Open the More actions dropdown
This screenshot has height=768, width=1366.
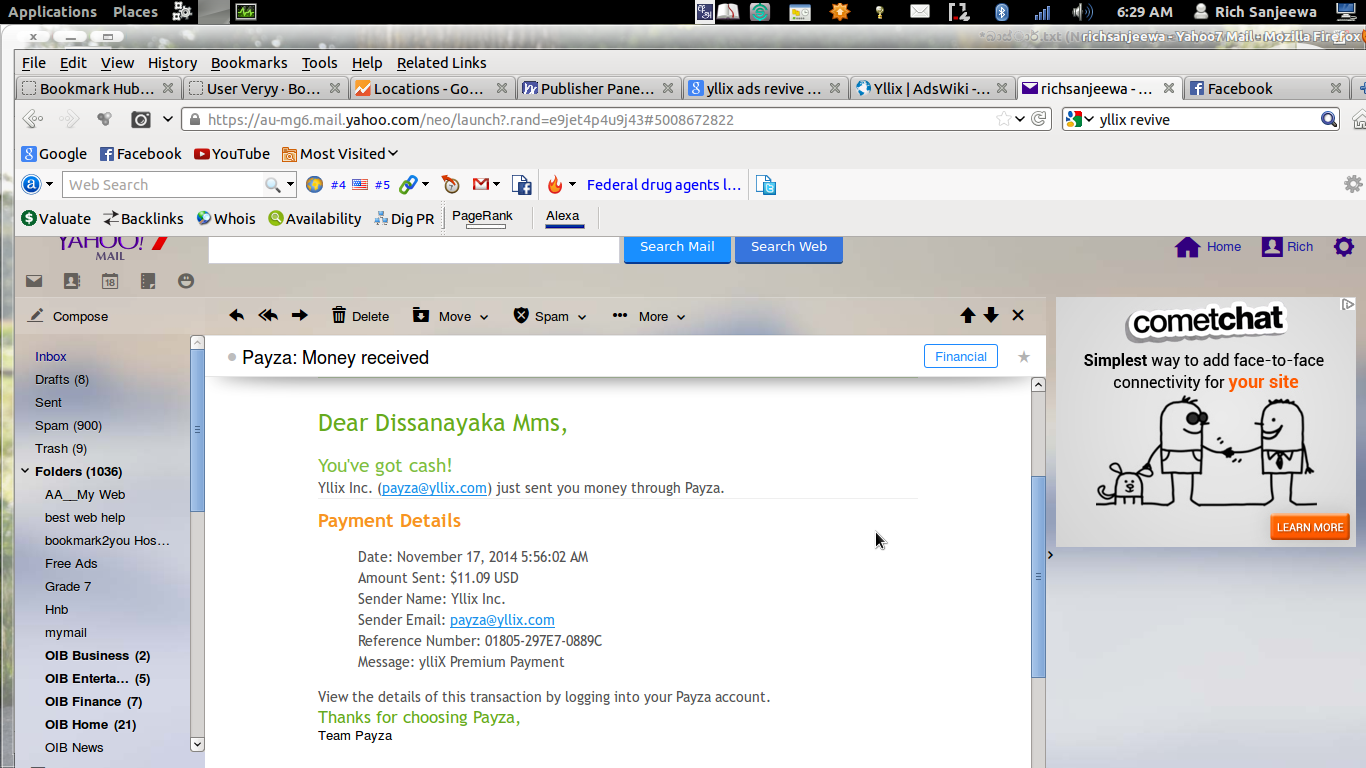click(x=649, y=316)
